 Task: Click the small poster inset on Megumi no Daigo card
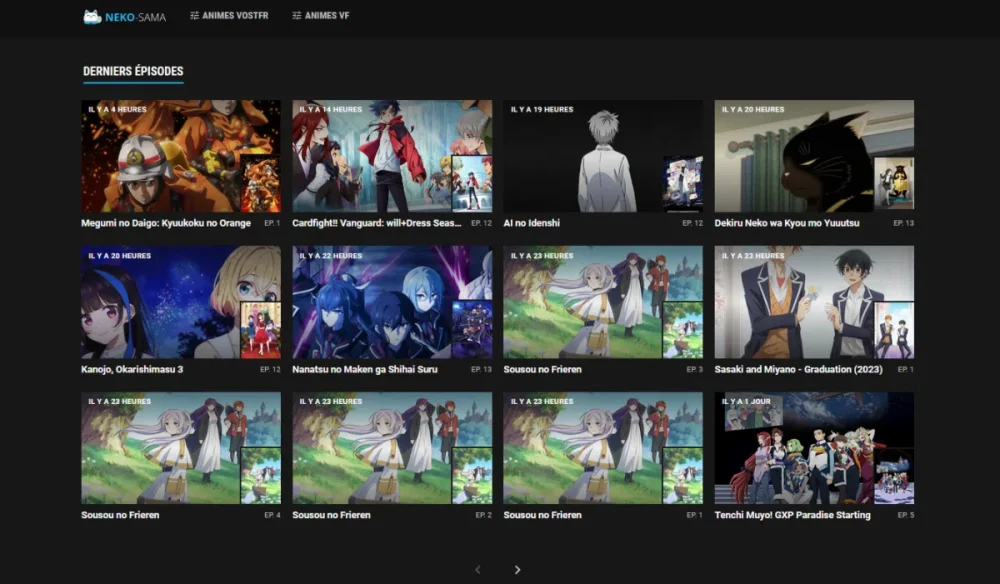click(x=260, y=184)
